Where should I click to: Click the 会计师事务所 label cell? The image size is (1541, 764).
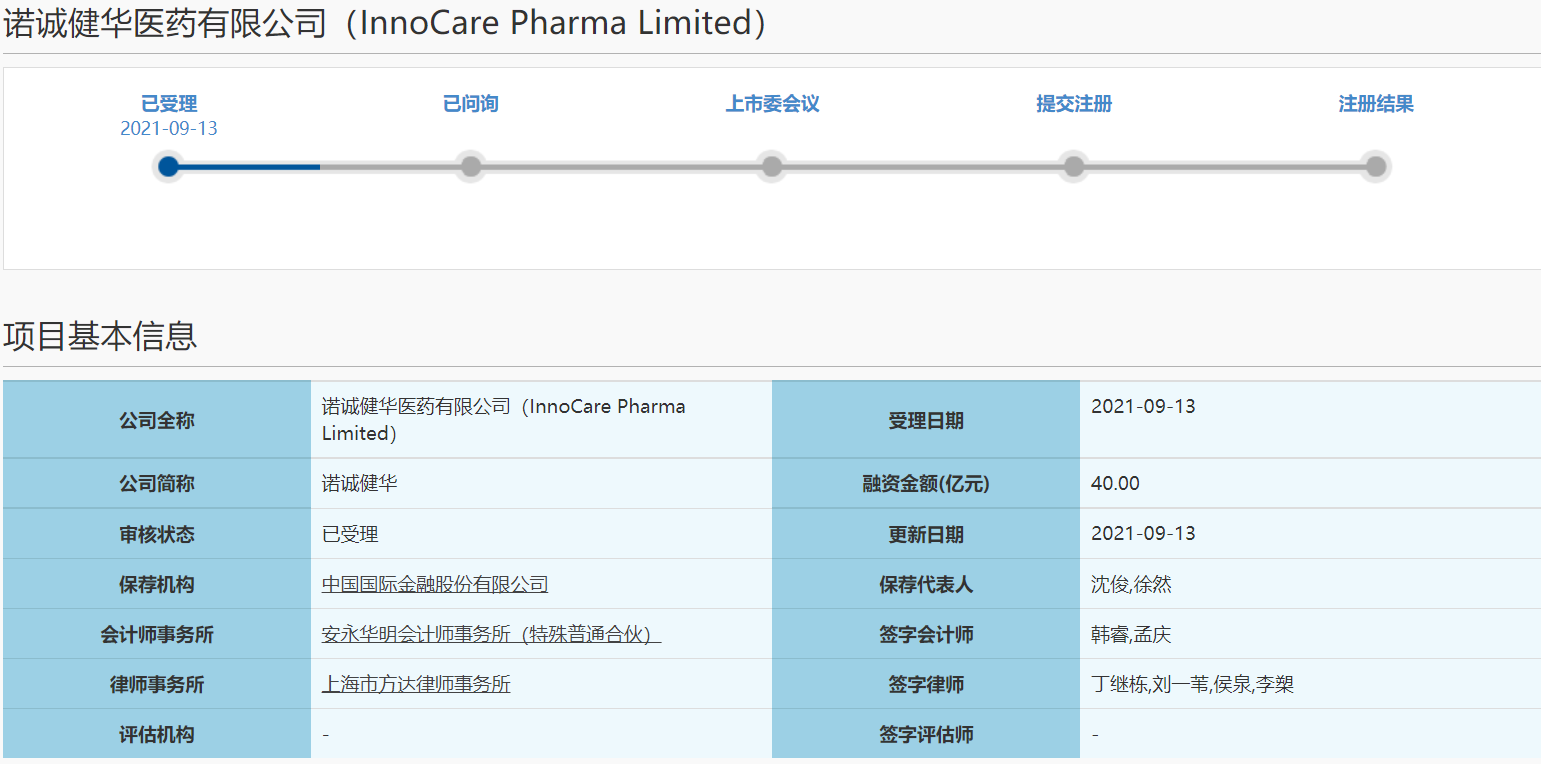[x=157, y=634]
